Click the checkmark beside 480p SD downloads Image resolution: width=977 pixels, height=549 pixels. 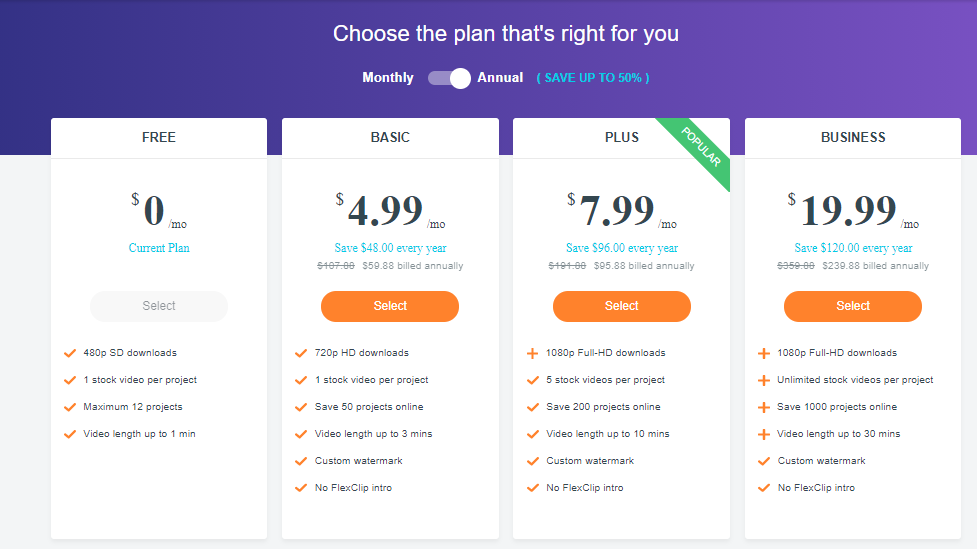[70, 353]
